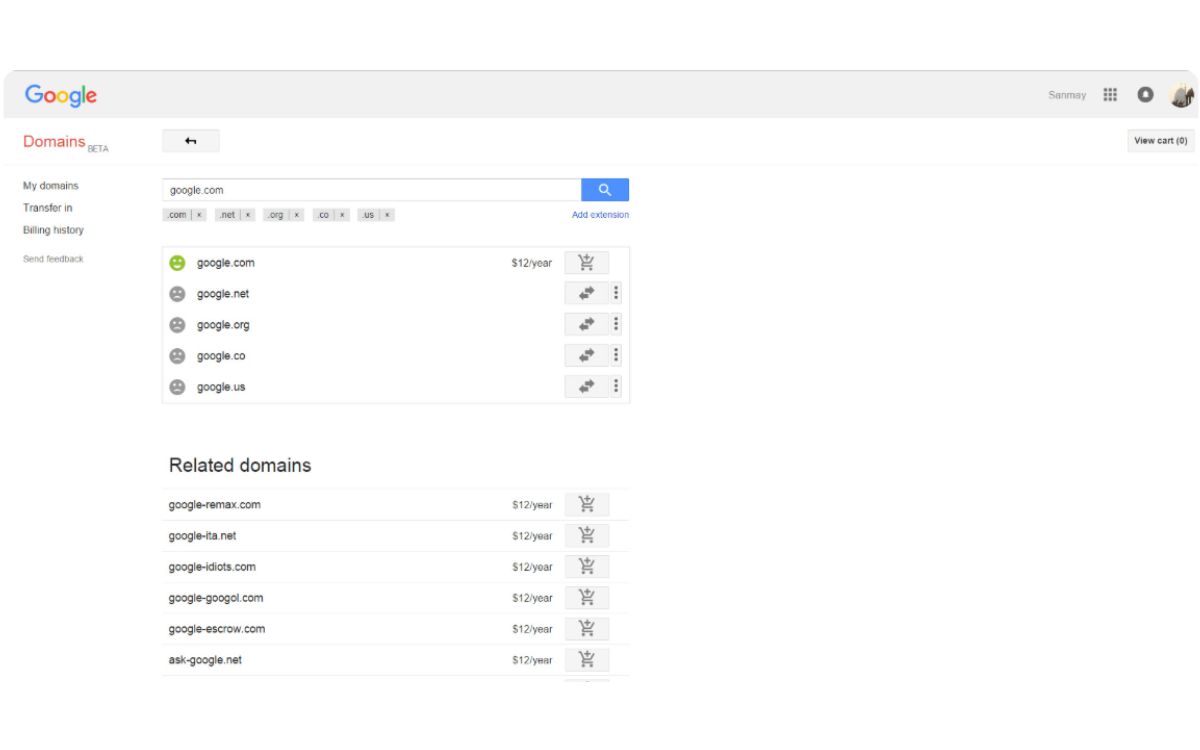This screenshot has height=750, width=1200.
Task: Click the $12/year price for google.com
Action: click(532, 263)
